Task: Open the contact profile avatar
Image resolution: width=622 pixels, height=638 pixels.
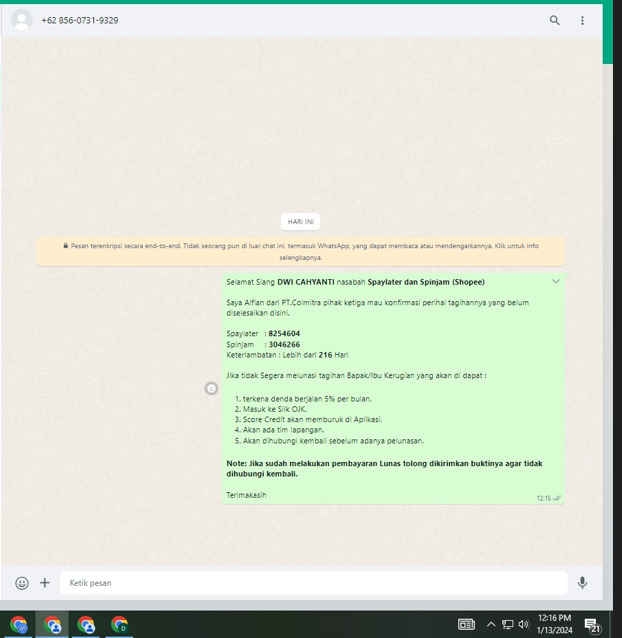Action: (x=22, y=20)
